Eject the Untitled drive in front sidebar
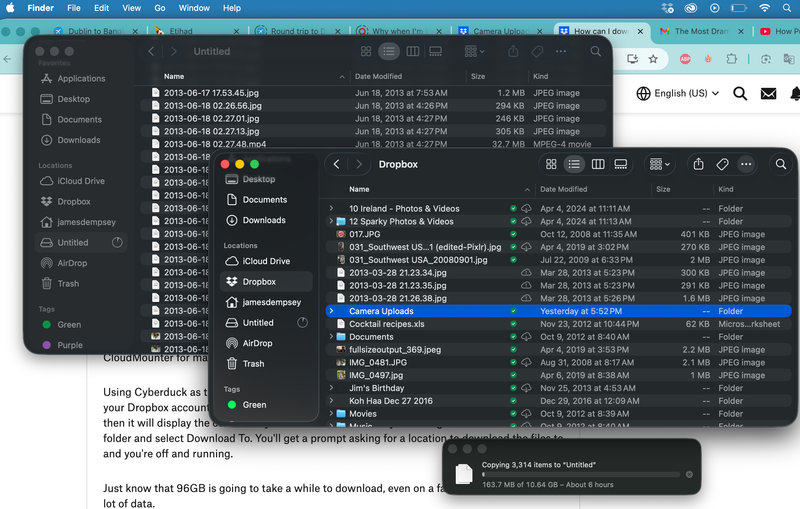Image resolution: width=800 pixels, height=509 pixels. (303, 323)
